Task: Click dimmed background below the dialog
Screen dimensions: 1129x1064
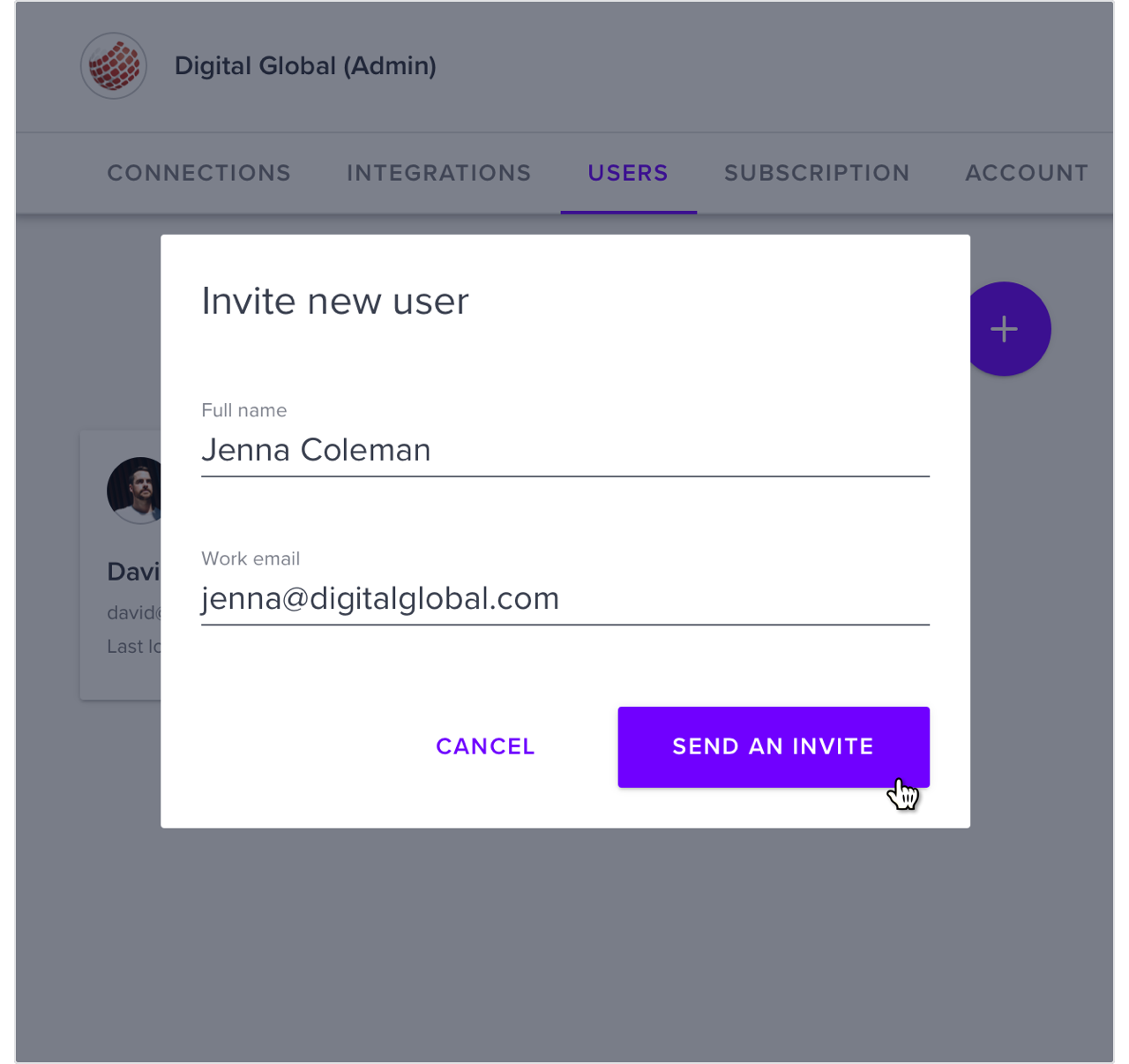Action: click(x=564, y=944)
